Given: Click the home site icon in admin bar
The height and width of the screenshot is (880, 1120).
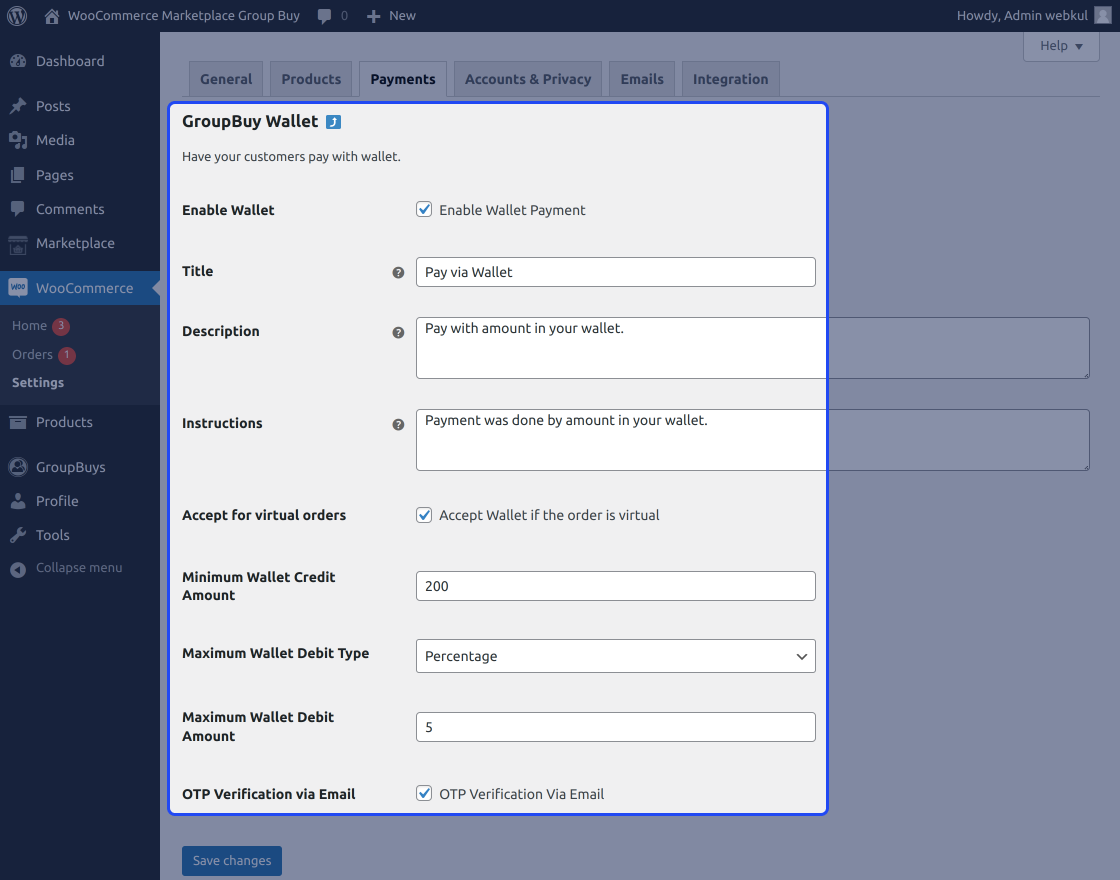Looking at the screenshot, I should pyautogui.click(x=51, y=16).
